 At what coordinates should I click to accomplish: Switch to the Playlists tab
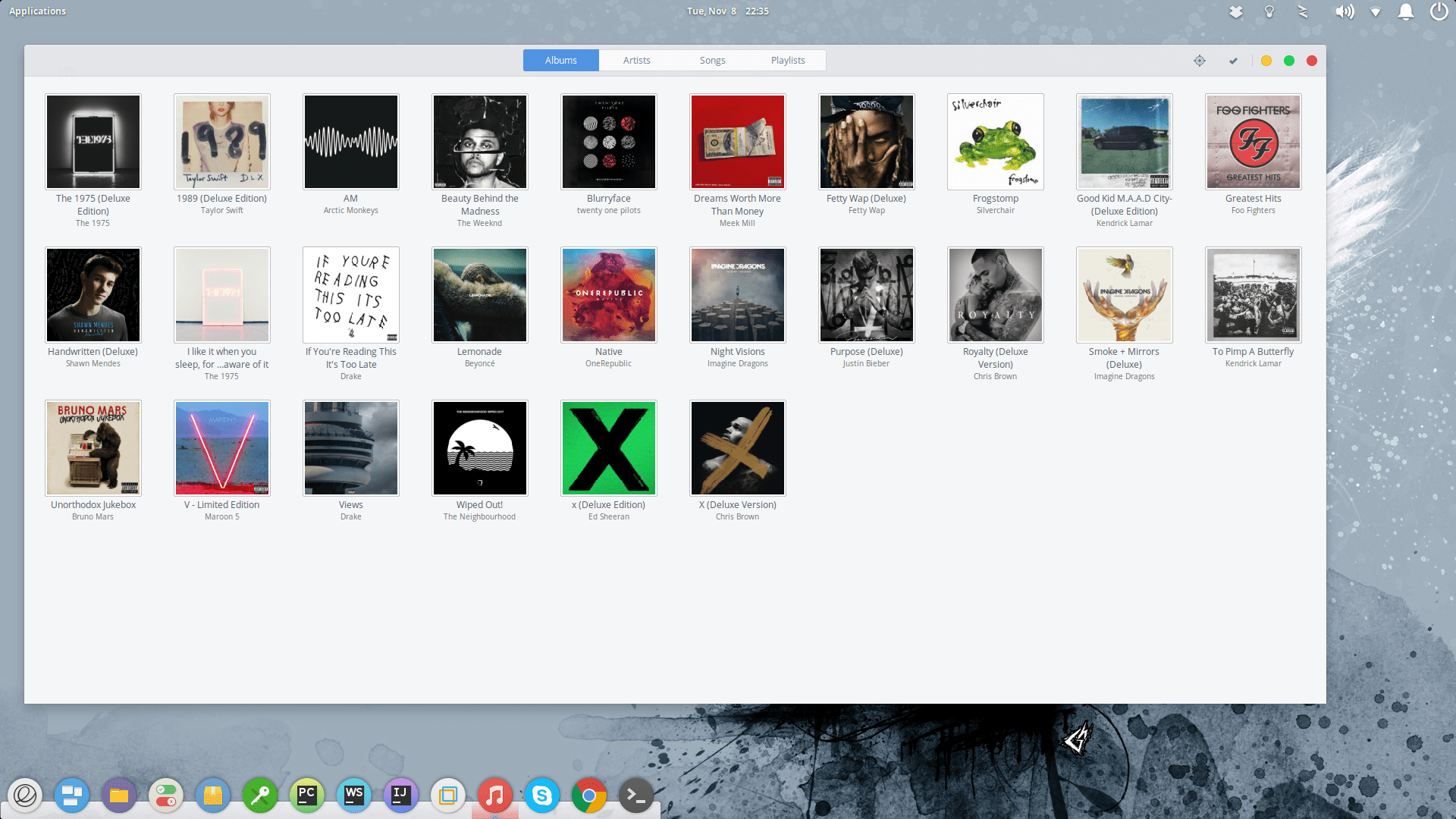tap(788, 60)
